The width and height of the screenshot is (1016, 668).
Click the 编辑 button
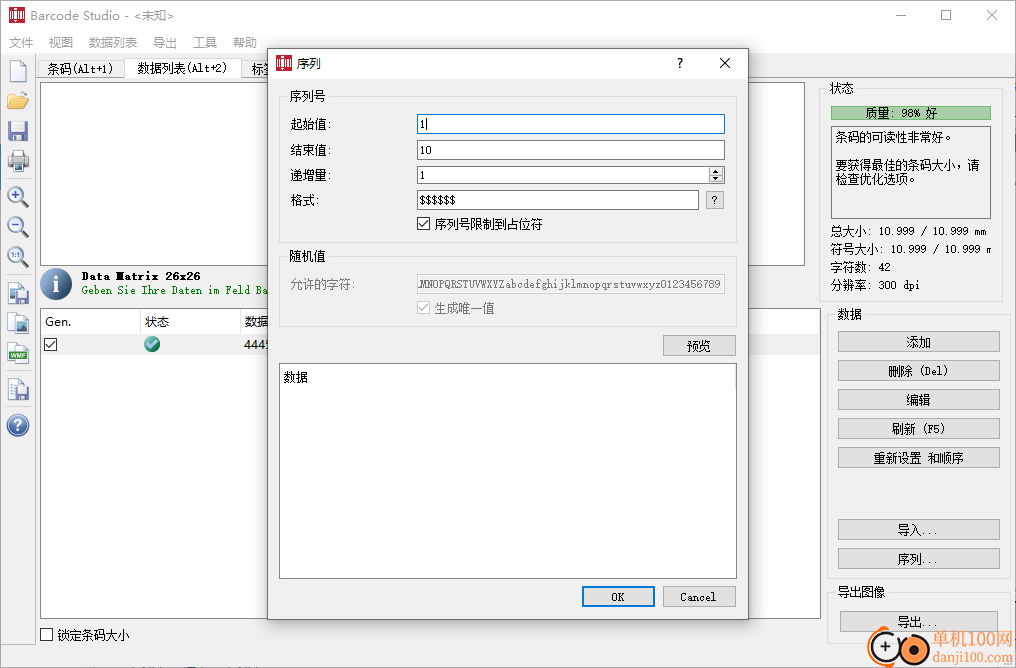coord(918,400)
